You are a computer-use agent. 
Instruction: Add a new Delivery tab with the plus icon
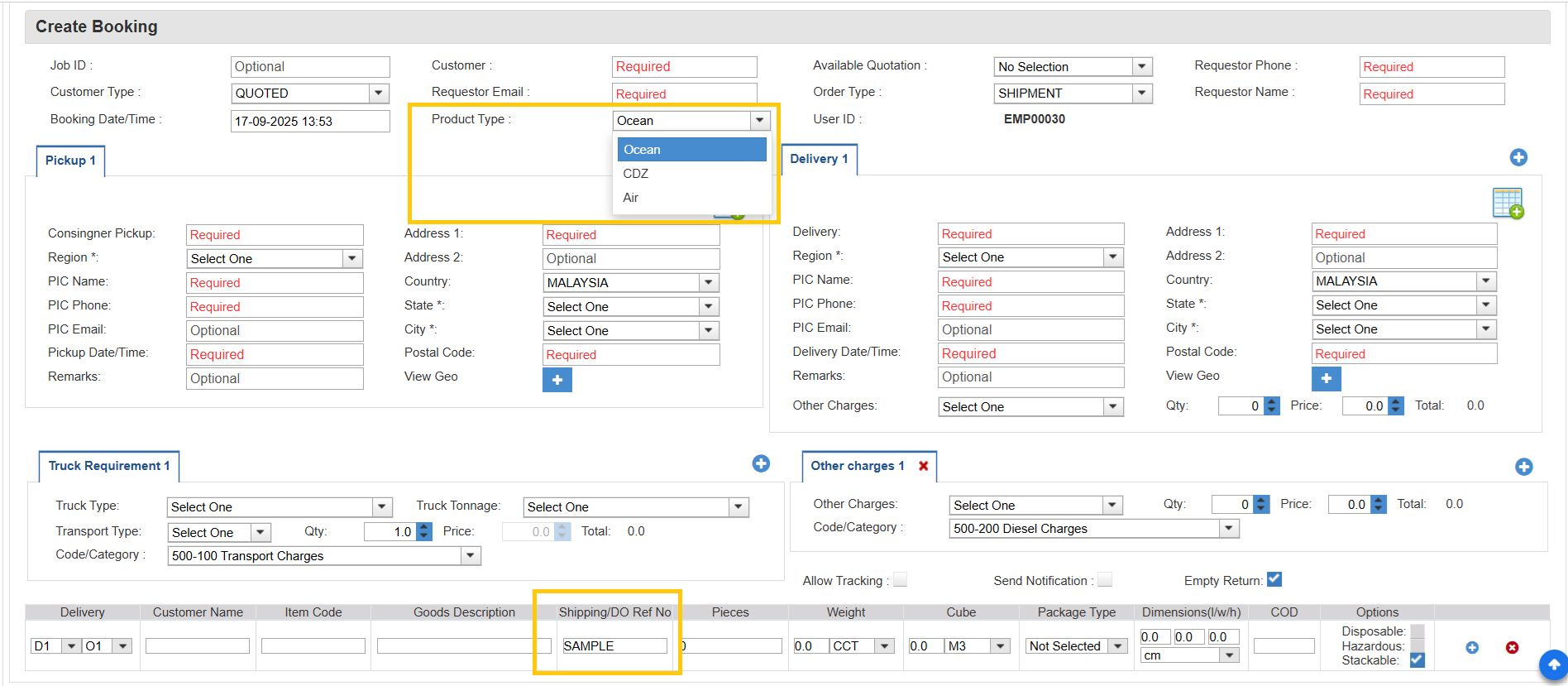1518,157
